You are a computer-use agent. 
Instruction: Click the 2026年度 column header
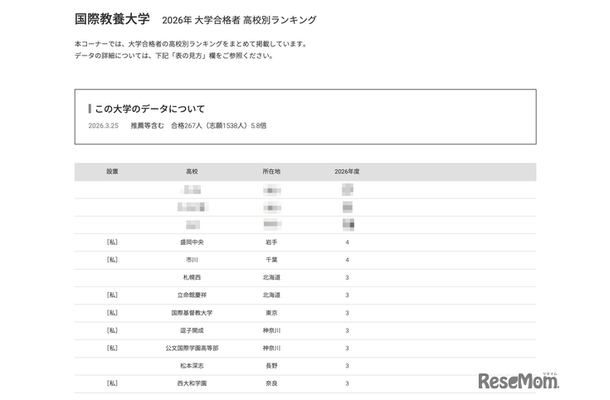tap(347, 172)
